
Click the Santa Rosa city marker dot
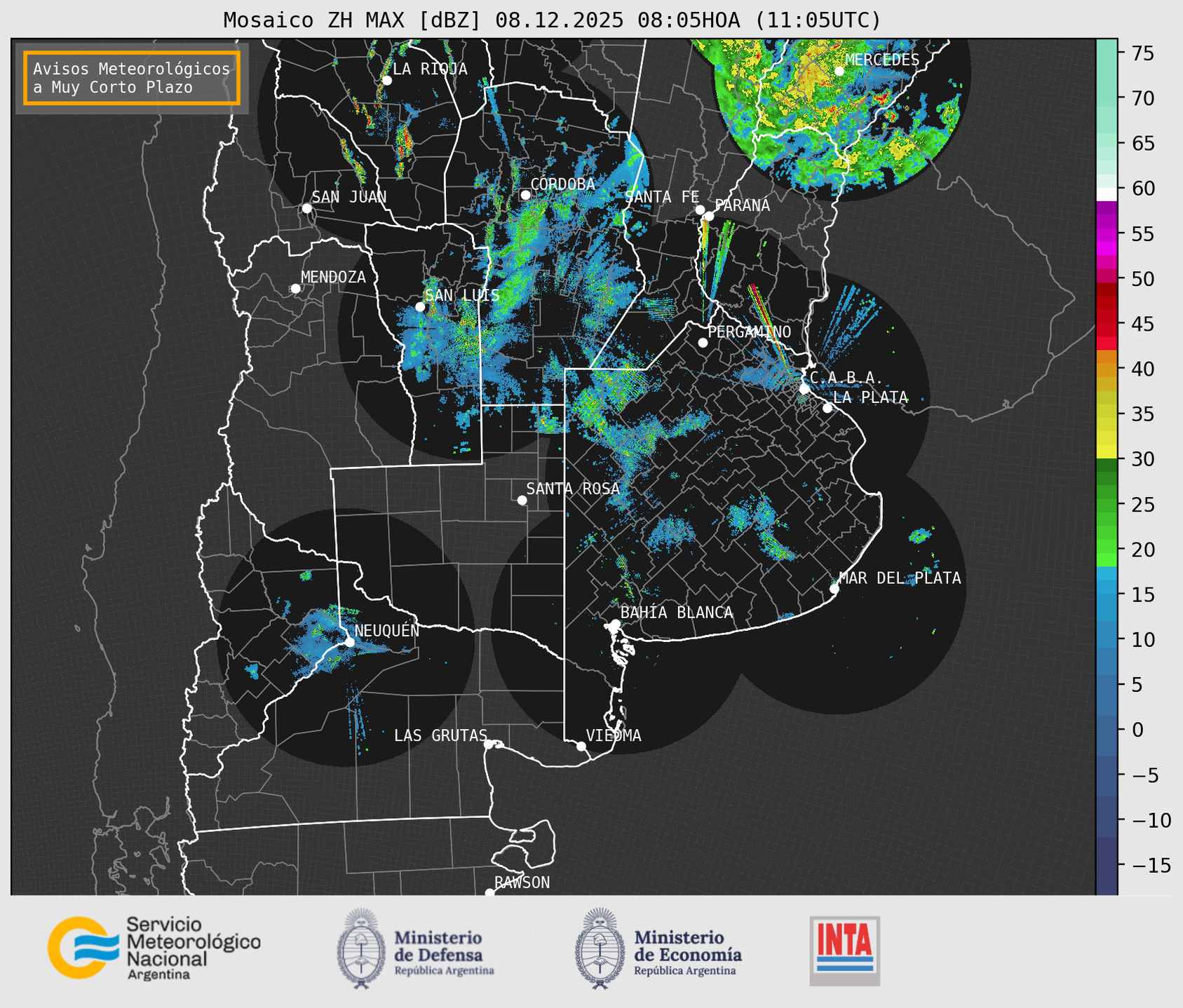pos(522,500)
